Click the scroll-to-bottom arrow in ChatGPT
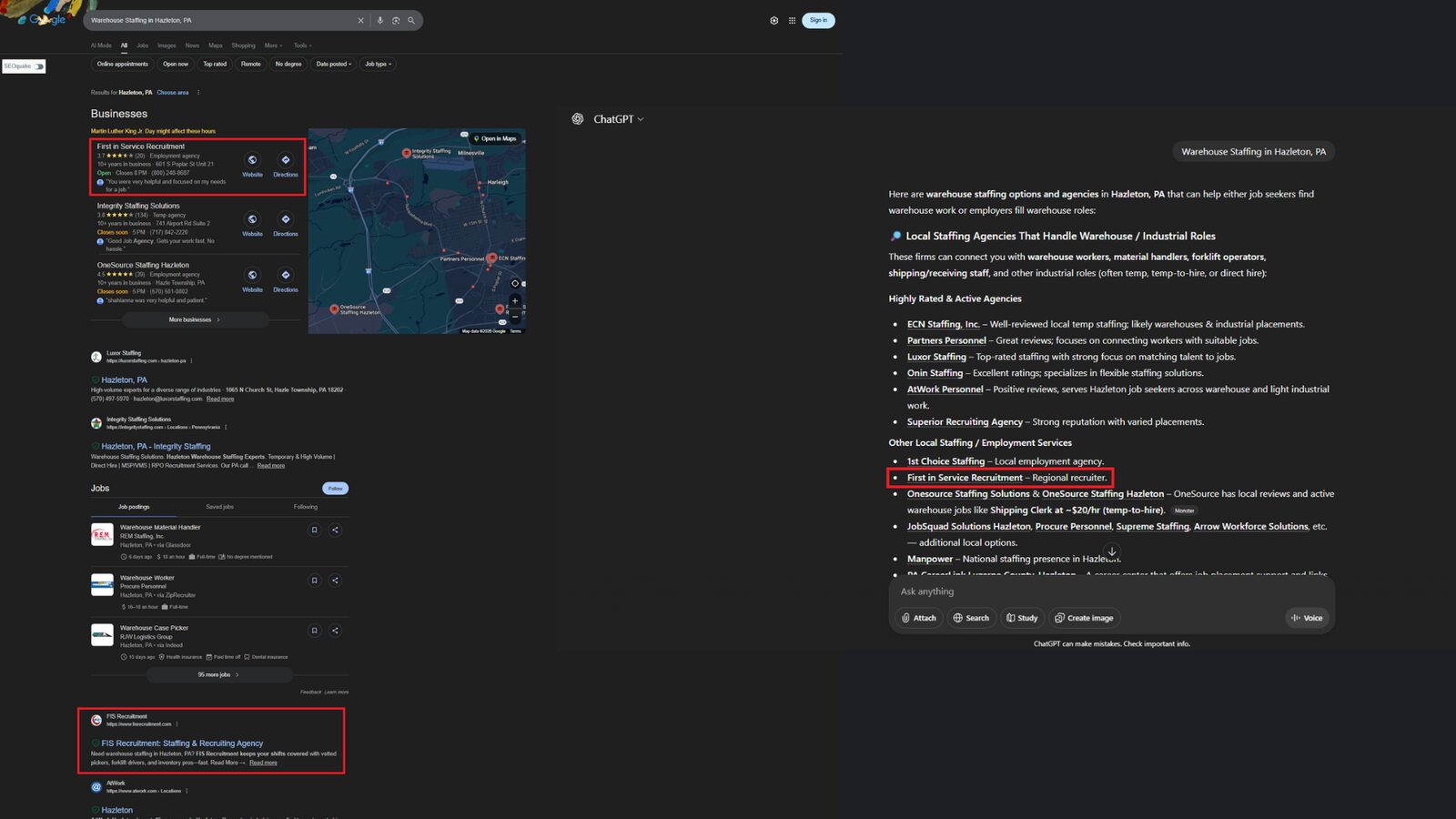 pyautogui.click(x=1112, y=551)
